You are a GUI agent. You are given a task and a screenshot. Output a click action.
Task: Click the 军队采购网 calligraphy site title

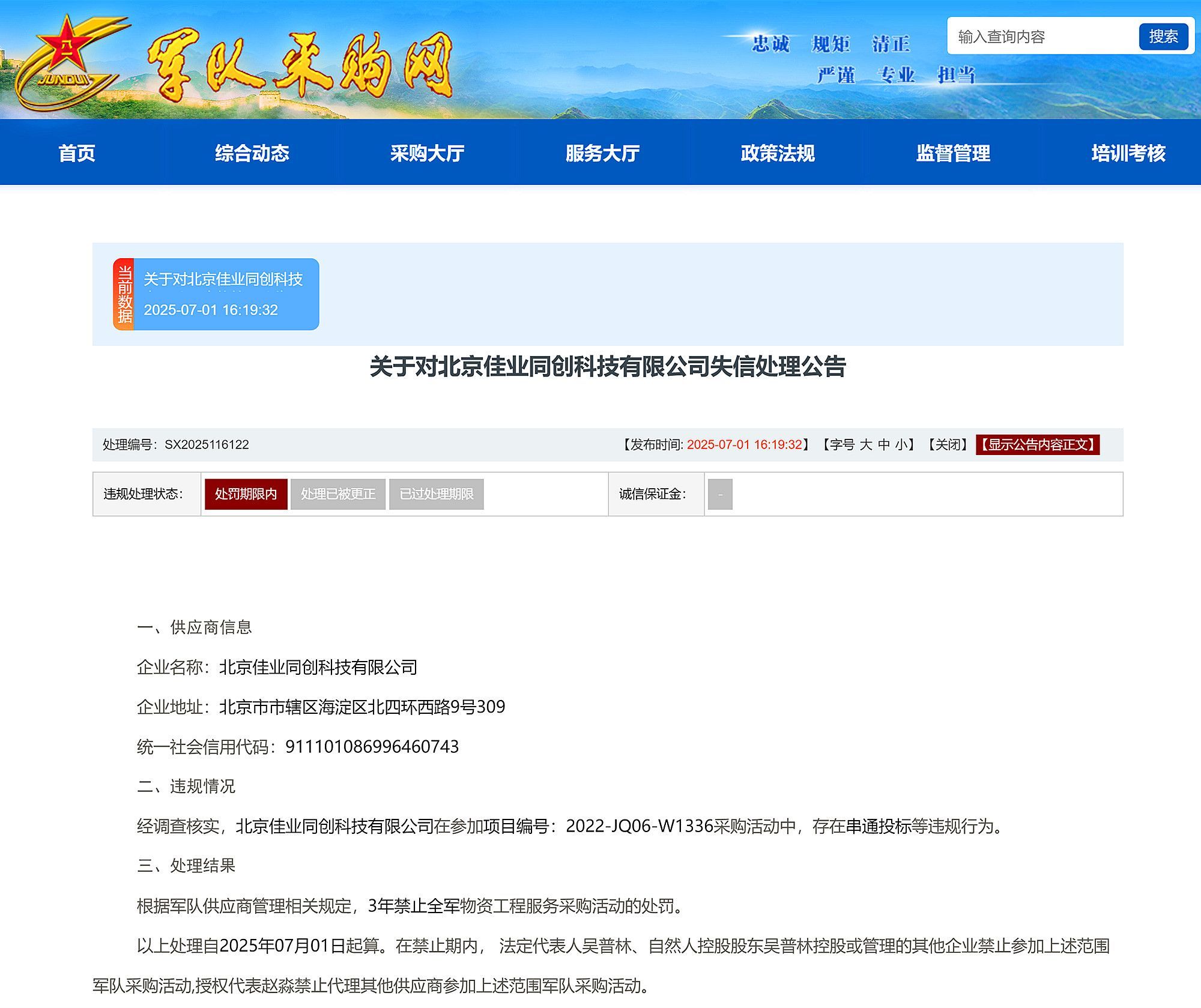300,65
